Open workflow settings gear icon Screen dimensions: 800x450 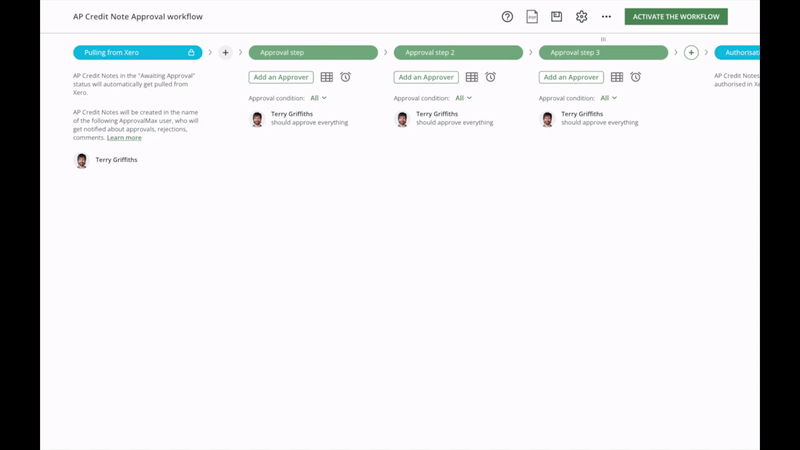581,17
